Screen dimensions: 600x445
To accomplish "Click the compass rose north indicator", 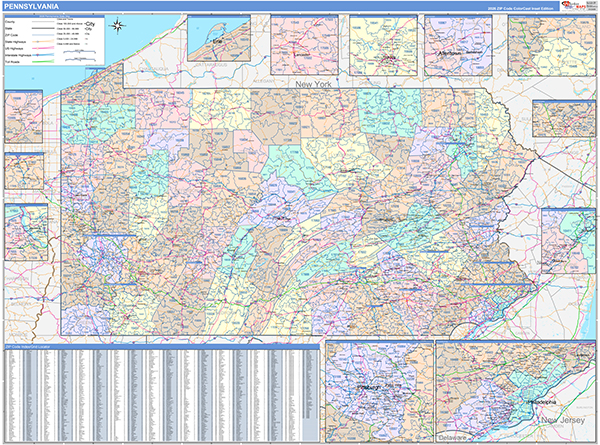I will 117,26.
